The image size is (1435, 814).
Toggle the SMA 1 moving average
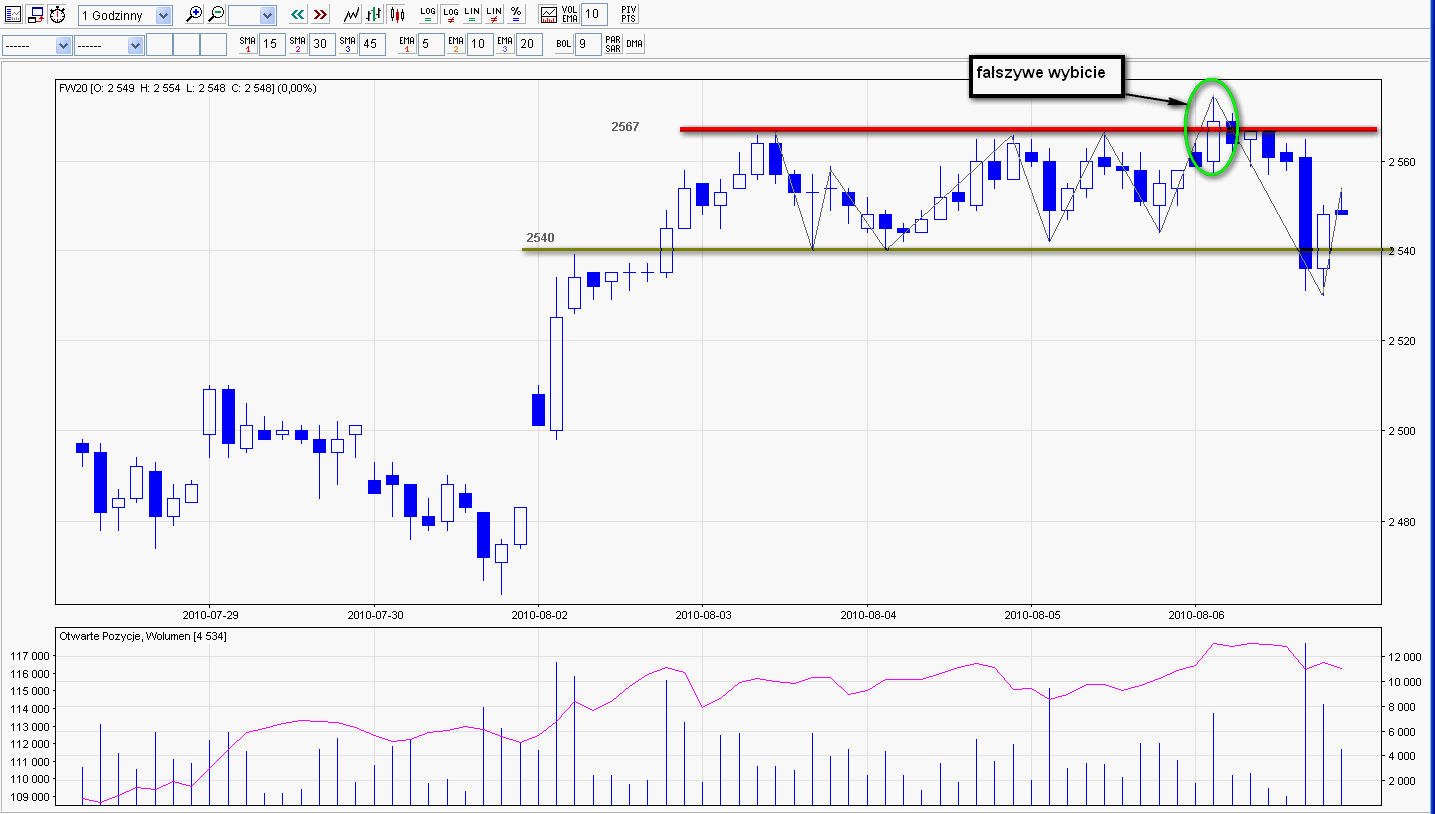tap(247, 45)
